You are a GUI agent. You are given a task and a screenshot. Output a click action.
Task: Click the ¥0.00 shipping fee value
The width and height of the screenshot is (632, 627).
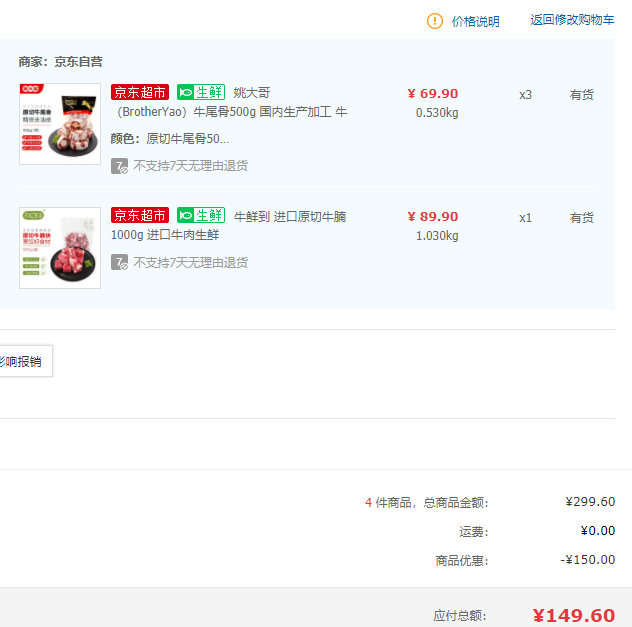click(598, 531)
